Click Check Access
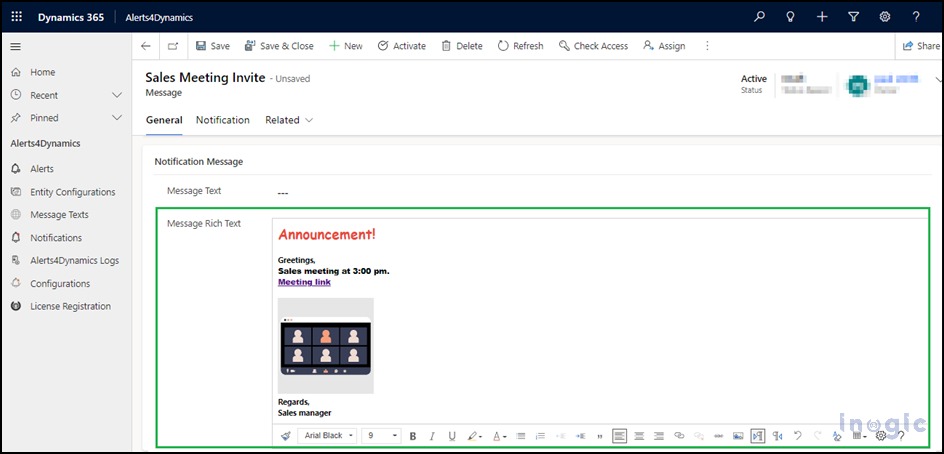 tap(593, 46)
